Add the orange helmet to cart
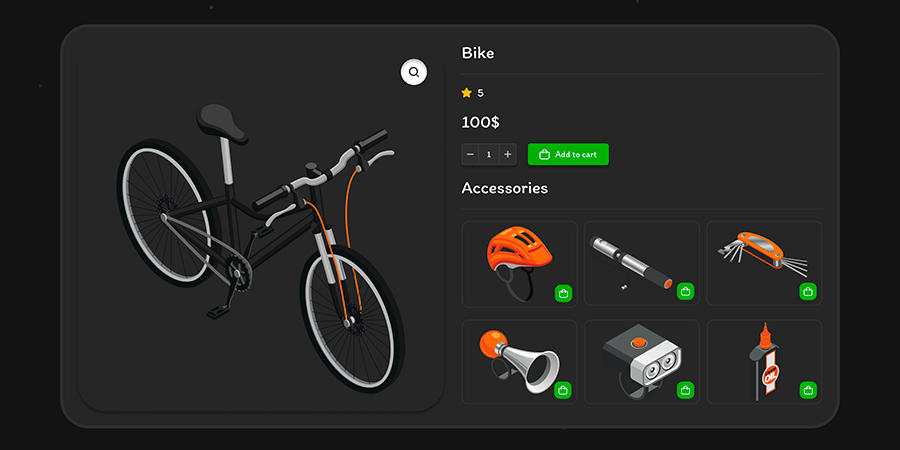This screenshot has height=450, width=900. tap(564, 293)
